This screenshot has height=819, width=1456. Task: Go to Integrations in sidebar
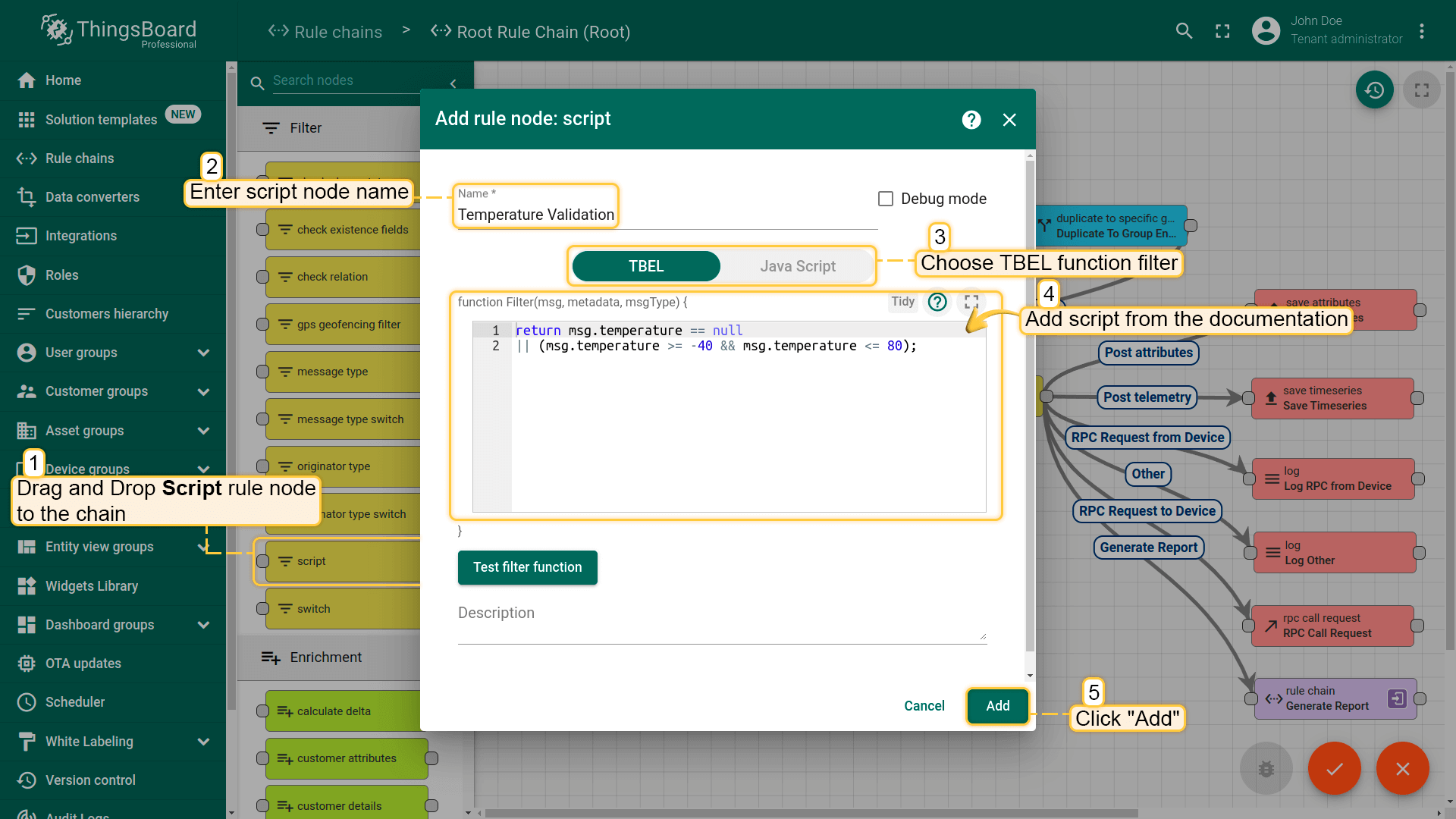click(x=80, y=236)
